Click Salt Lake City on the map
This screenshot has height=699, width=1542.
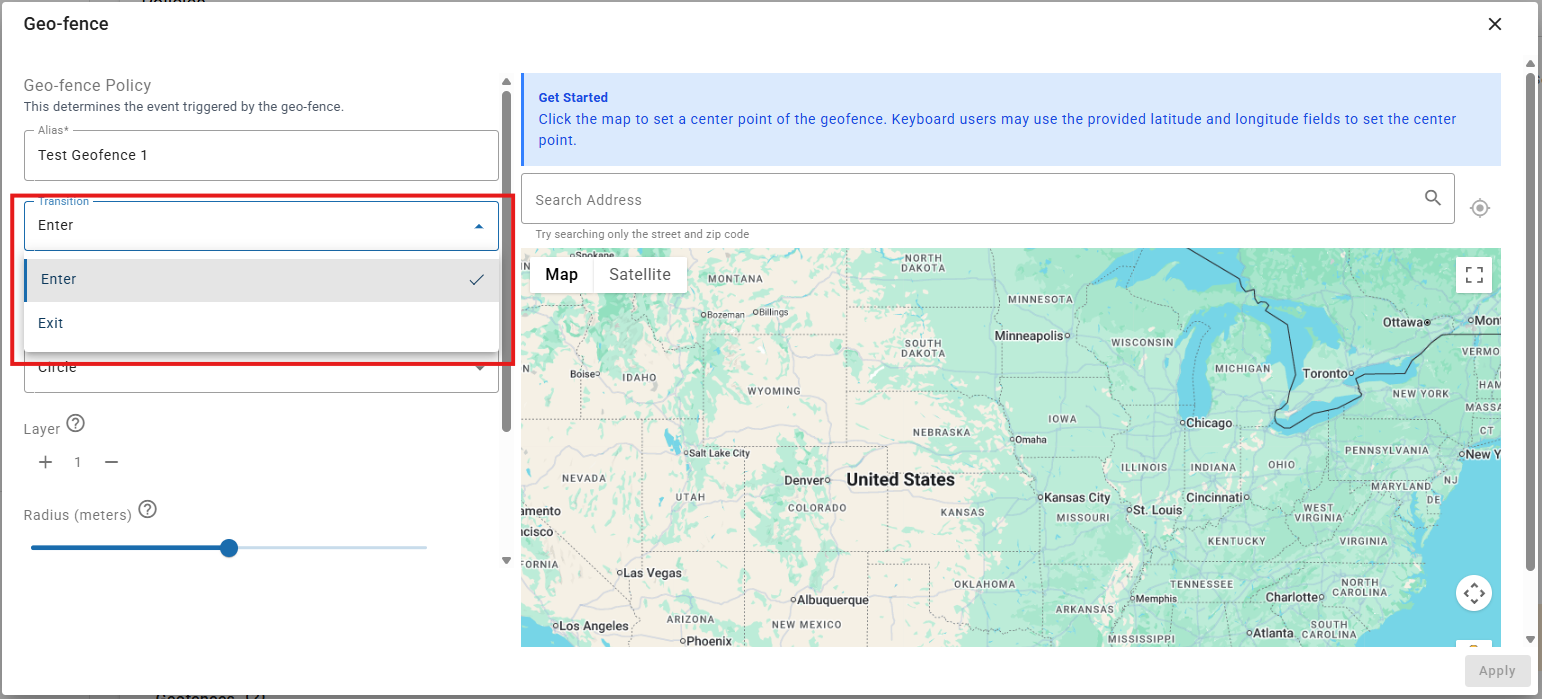tap(719, 453)
